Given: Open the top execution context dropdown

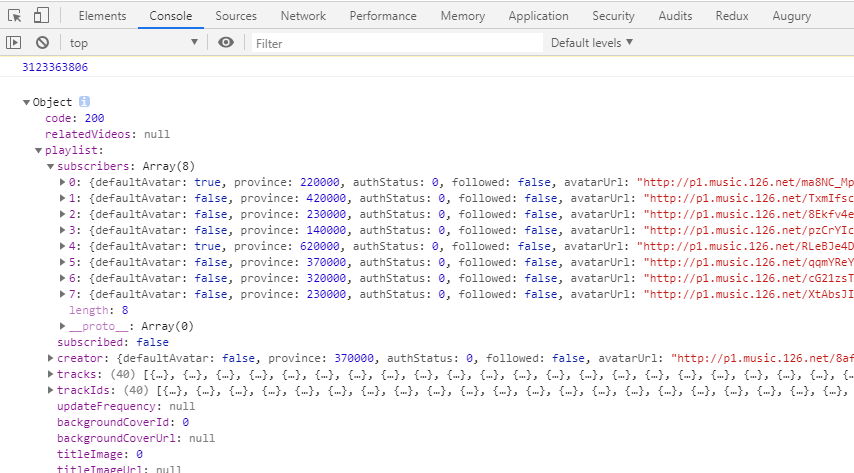Looking at the screenshot, I should pos(133,43).
